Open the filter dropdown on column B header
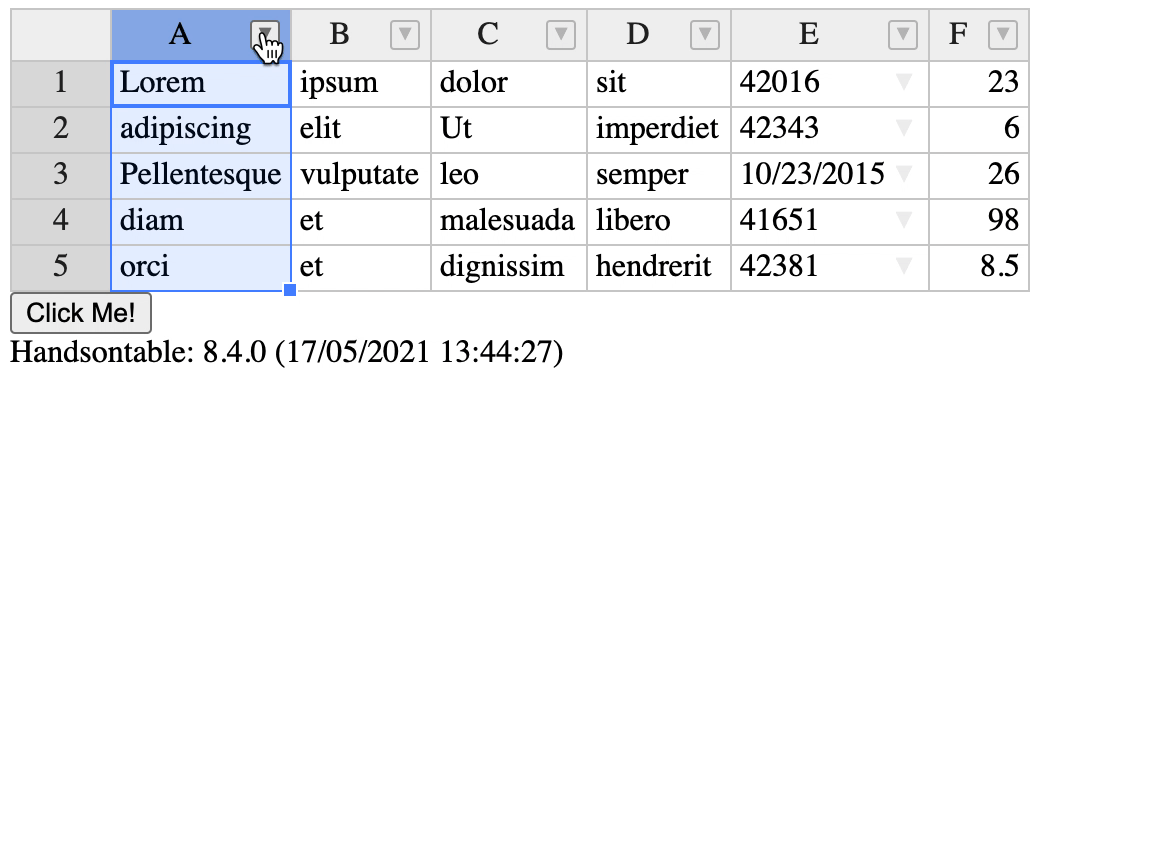1176x864 pixels. pos(404,34)
